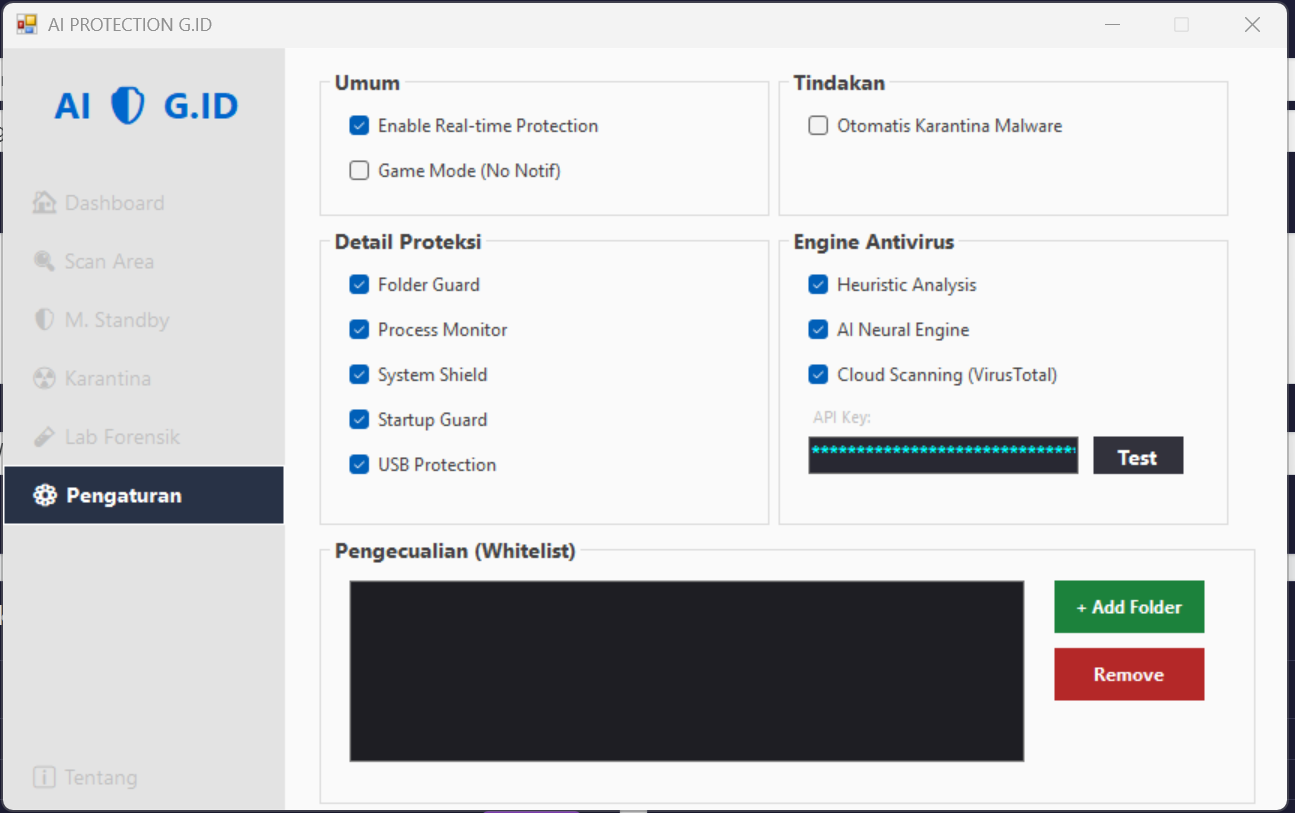Uncheck USB Protection

(x=359, y=465)
